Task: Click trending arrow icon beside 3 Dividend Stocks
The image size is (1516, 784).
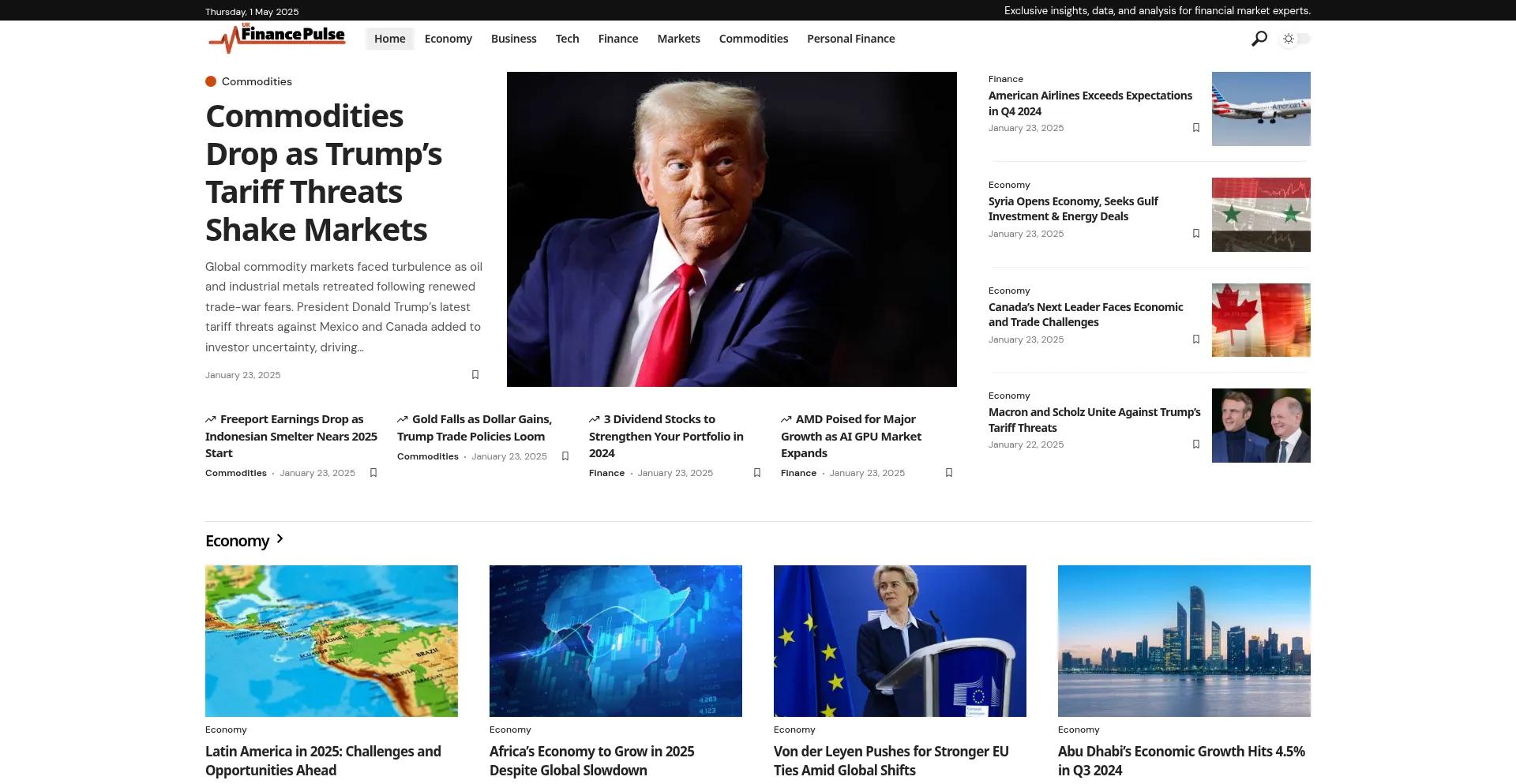Action: point(595,419)
